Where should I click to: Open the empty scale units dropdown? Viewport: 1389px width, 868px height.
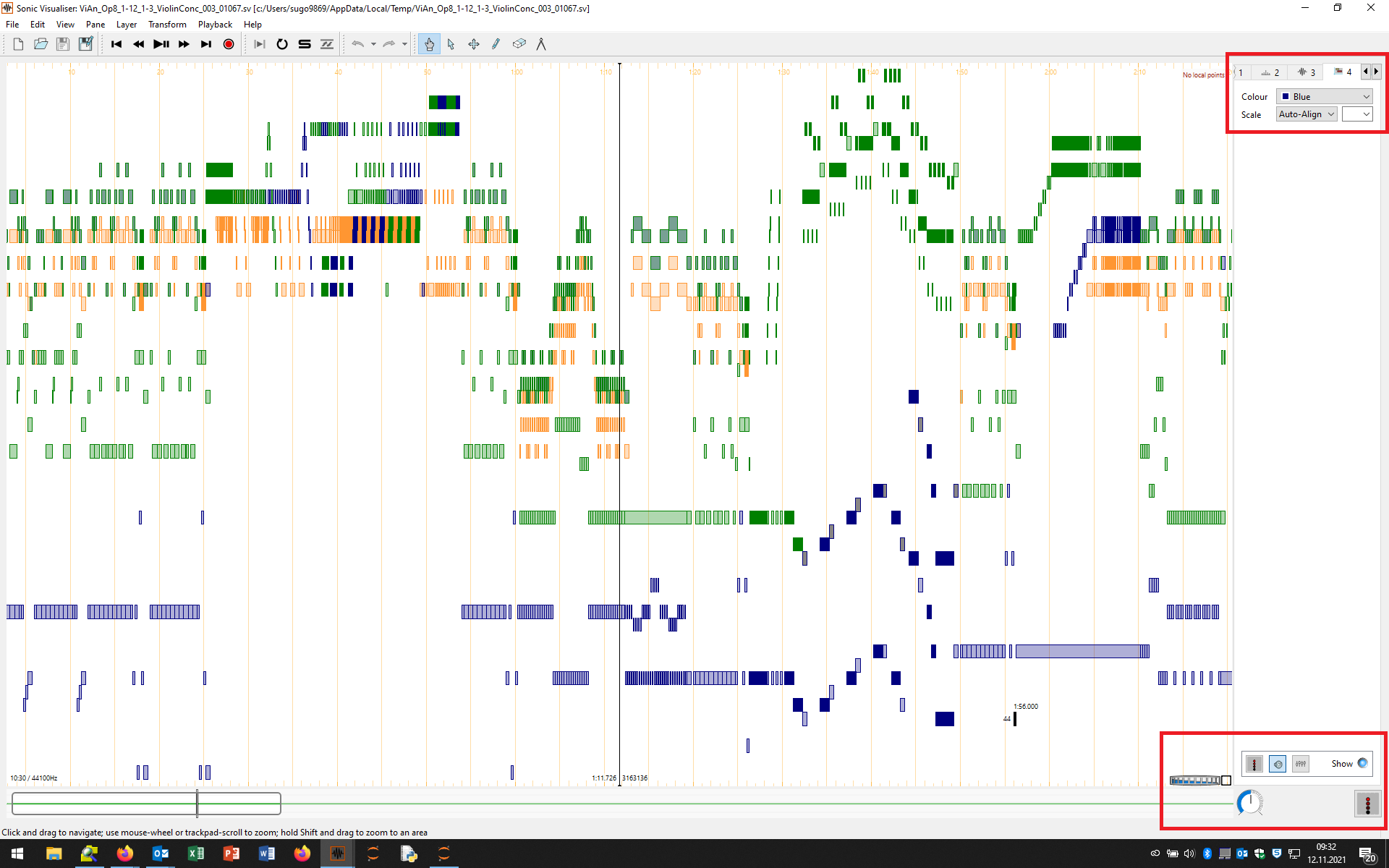point(1356,114)
